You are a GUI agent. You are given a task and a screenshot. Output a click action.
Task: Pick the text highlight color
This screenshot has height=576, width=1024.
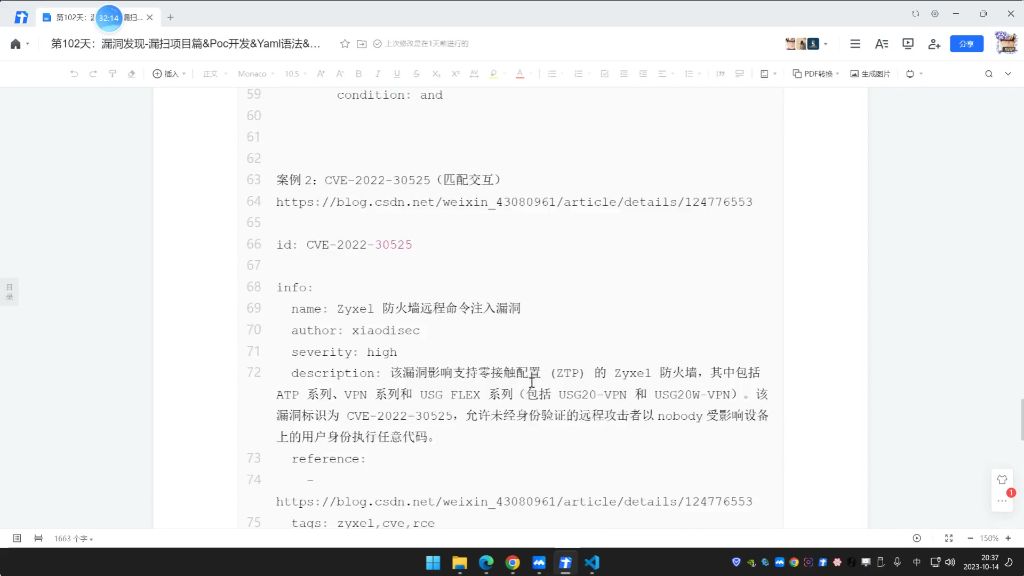pos(494,74)
